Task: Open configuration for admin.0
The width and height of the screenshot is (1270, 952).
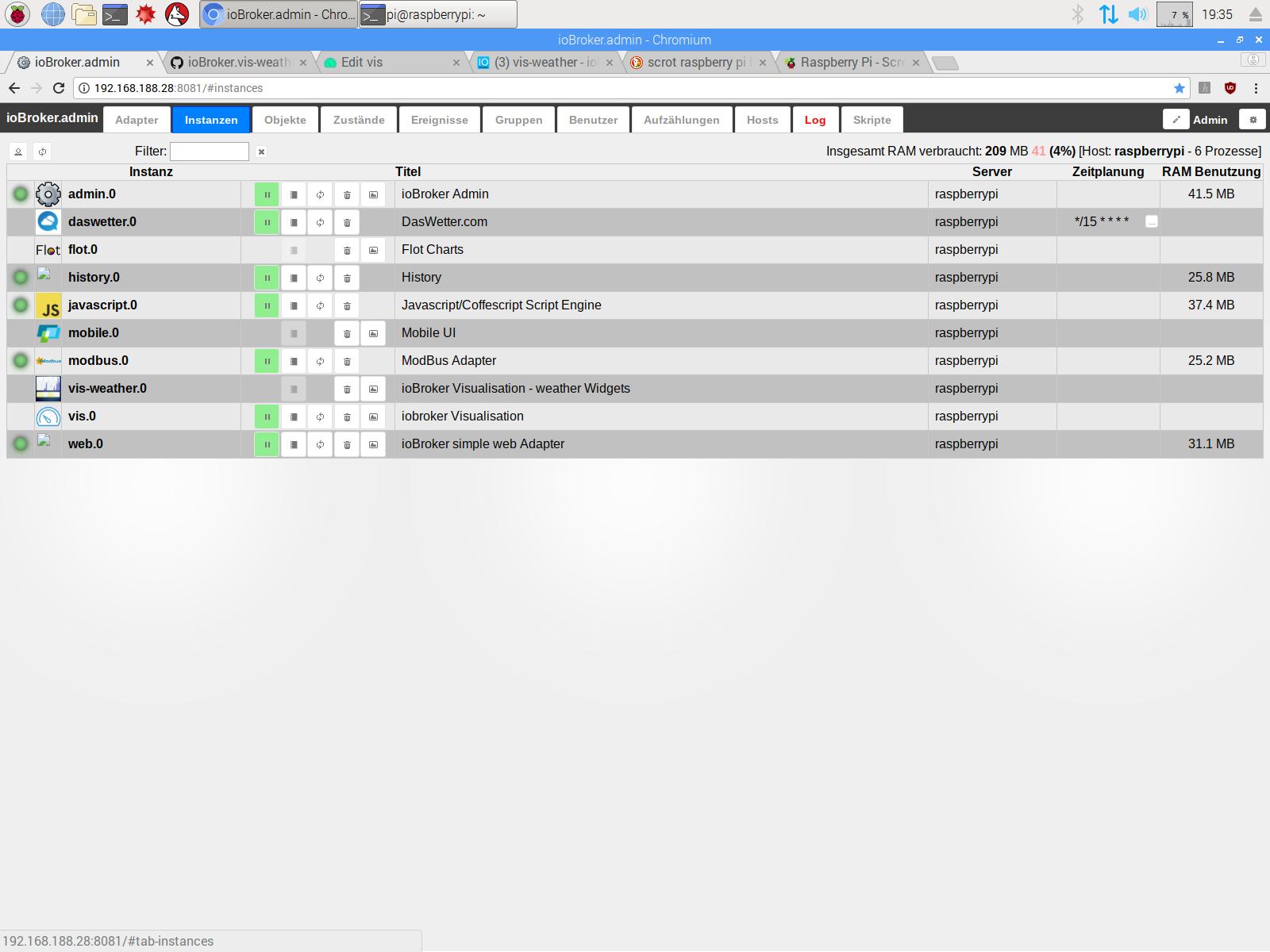Action: (294, 194)
